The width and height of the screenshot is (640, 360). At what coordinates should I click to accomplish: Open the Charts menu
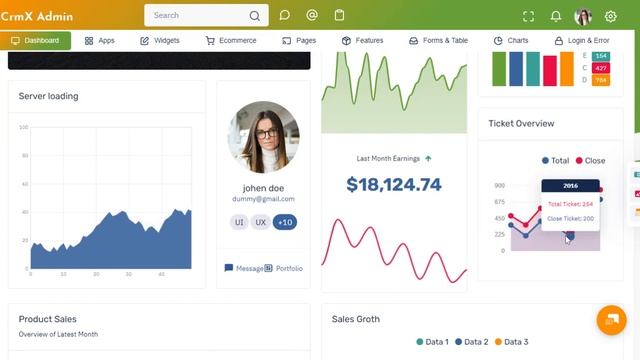(511, 40)
